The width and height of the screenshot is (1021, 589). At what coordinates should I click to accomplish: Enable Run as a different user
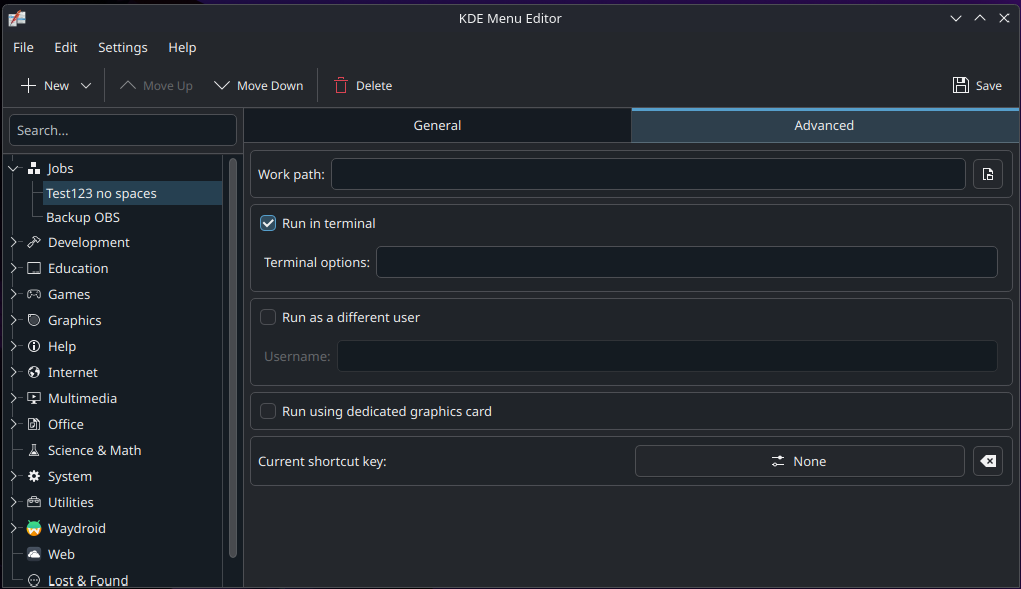click(267, 317)
